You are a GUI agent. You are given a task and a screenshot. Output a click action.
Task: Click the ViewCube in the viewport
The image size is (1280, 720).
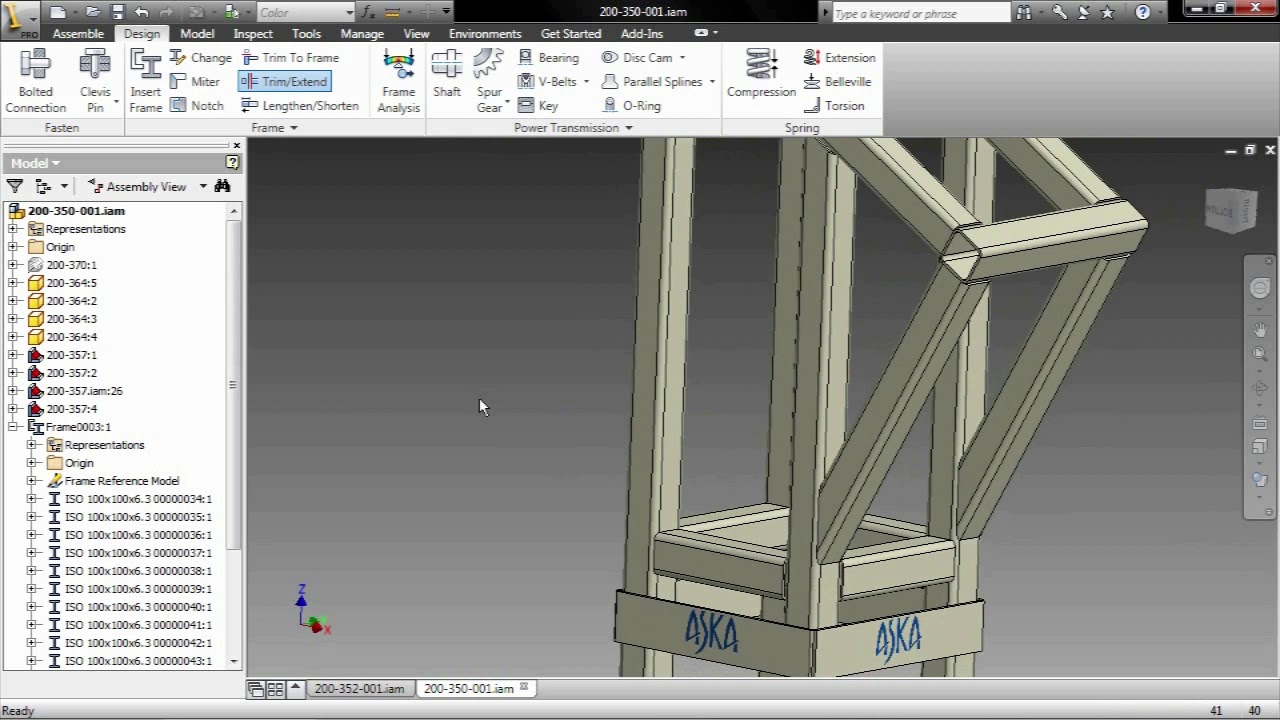click(1230, 209)
